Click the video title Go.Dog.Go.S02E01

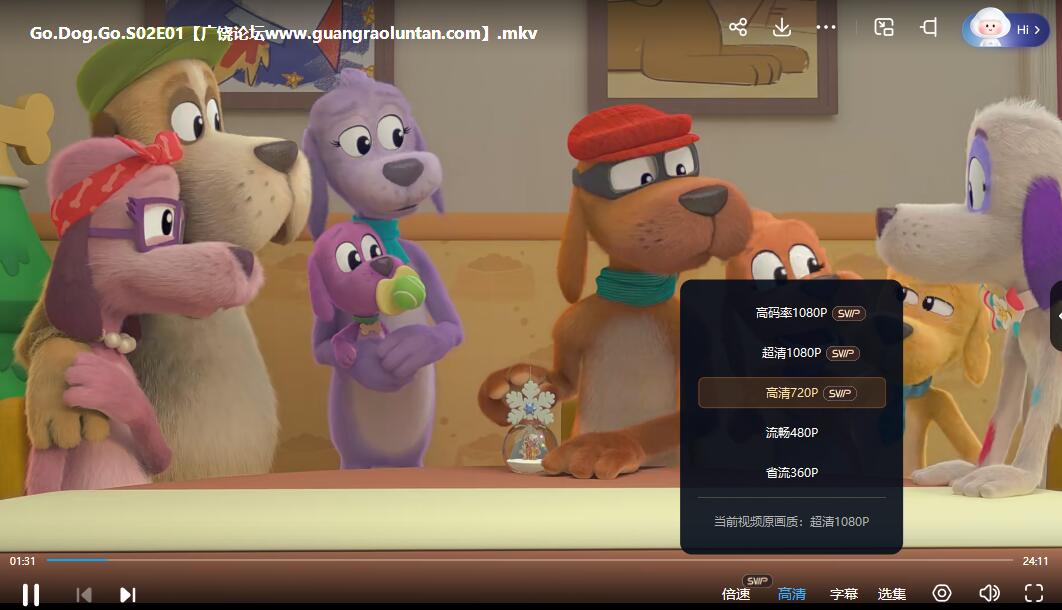pyautogui.click(x=283, y=33)
